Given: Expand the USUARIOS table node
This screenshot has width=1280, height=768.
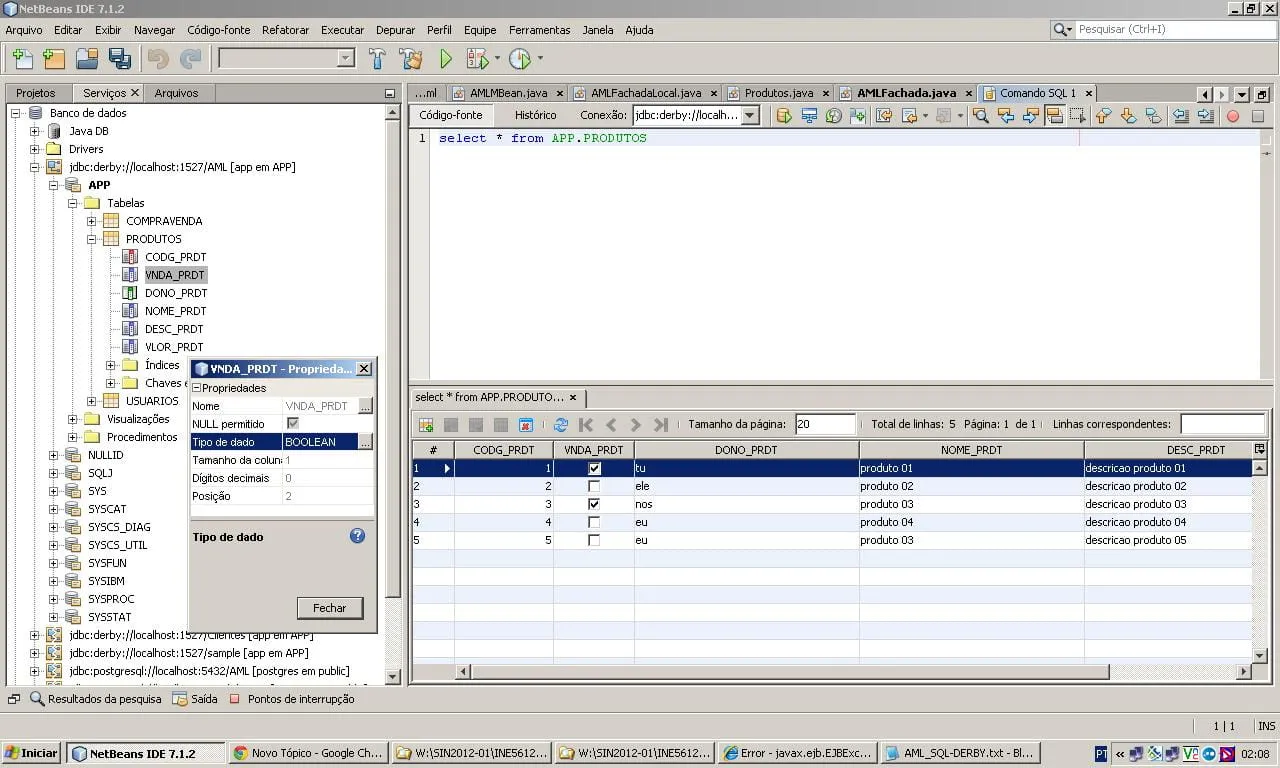Looking at the screenshot, I should pyautogui.click(x=91, y=401).
